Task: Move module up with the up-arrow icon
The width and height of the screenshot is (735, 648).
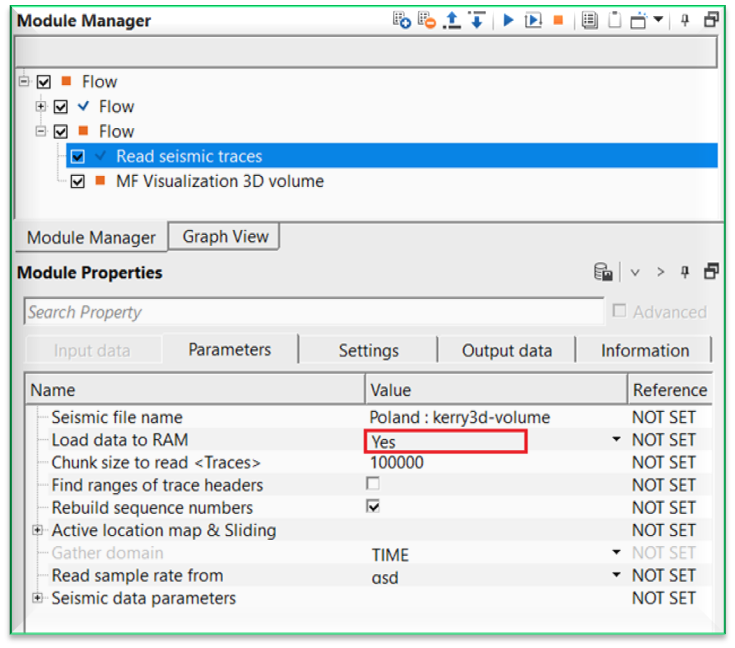Action: [x=452, y=20]
